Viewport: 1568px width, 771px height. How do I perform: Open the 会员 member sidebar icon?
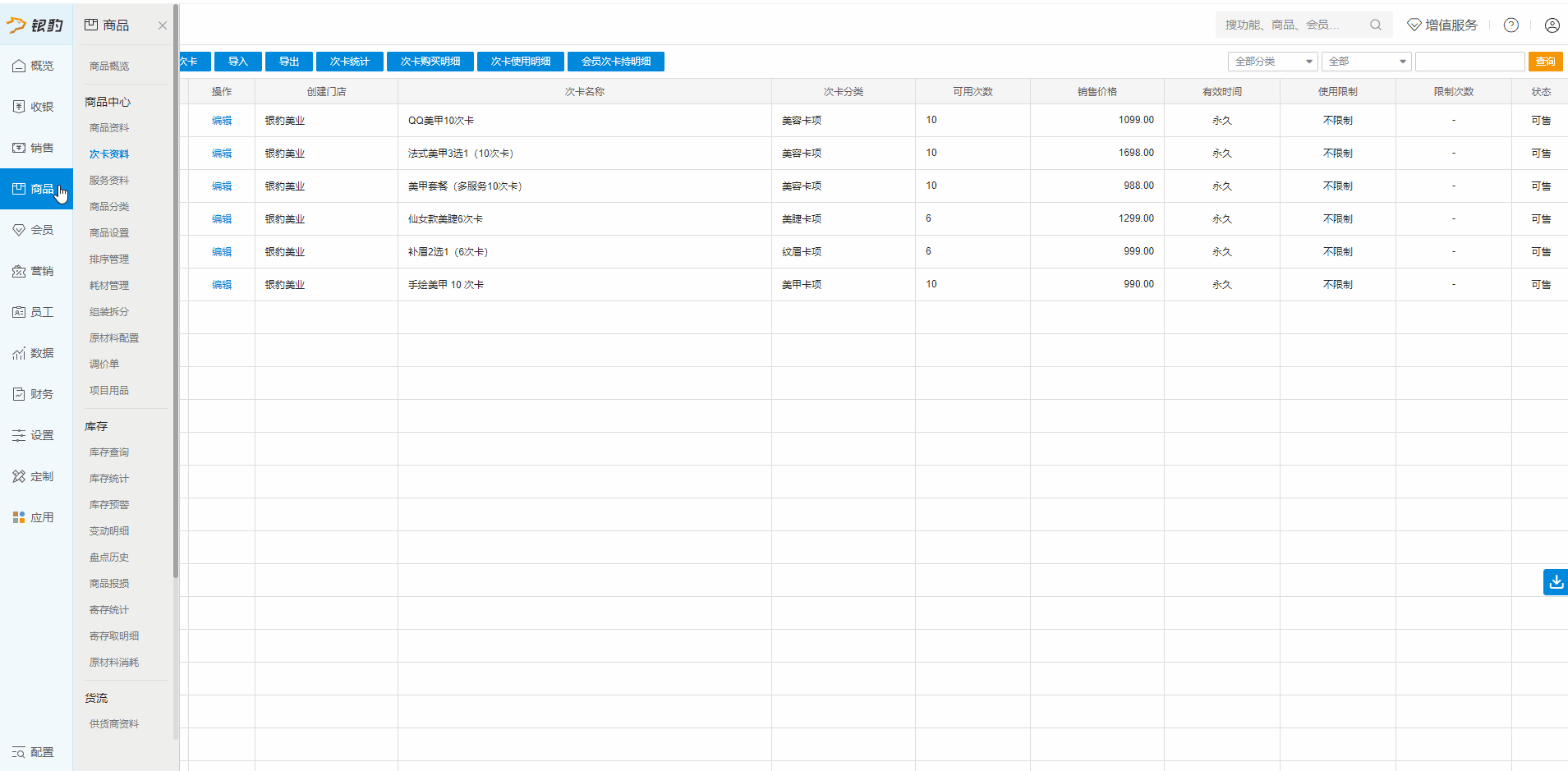pos(19,230)
